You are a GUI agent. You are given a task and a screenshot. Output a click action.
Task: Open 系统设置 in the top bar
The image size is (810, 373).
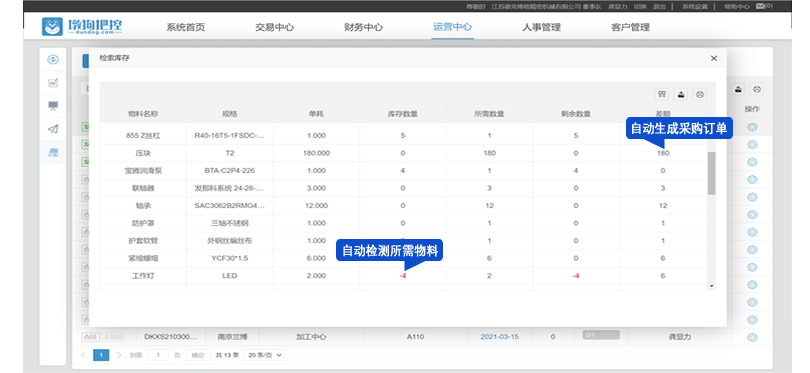[695, 6]
